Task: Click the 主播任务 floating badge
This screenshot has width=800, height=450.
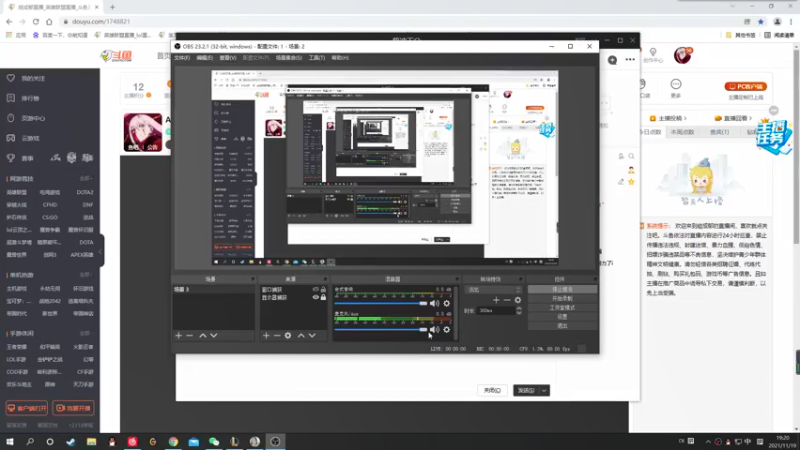Action: pos(774,136)
